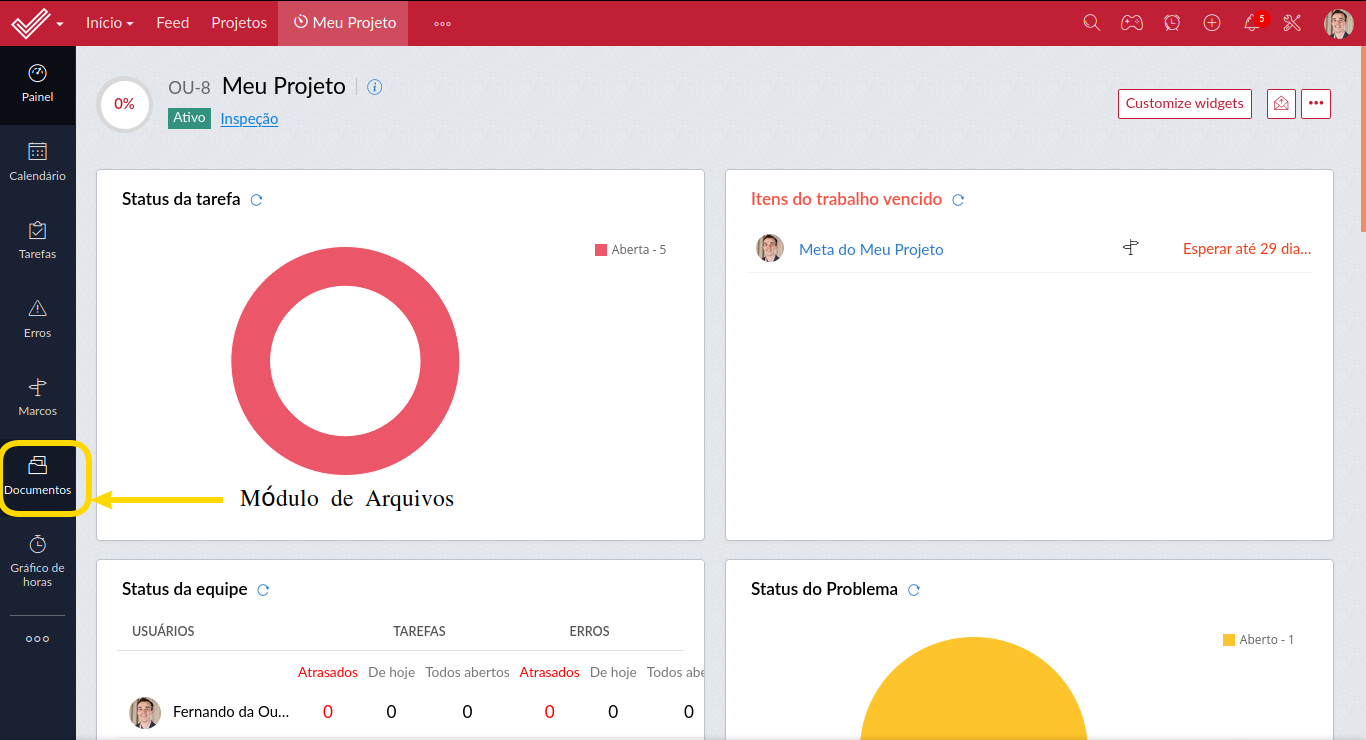1366x740 pixels.
Task: Open Documentos in the sidebar
Action: coord(38,476)
